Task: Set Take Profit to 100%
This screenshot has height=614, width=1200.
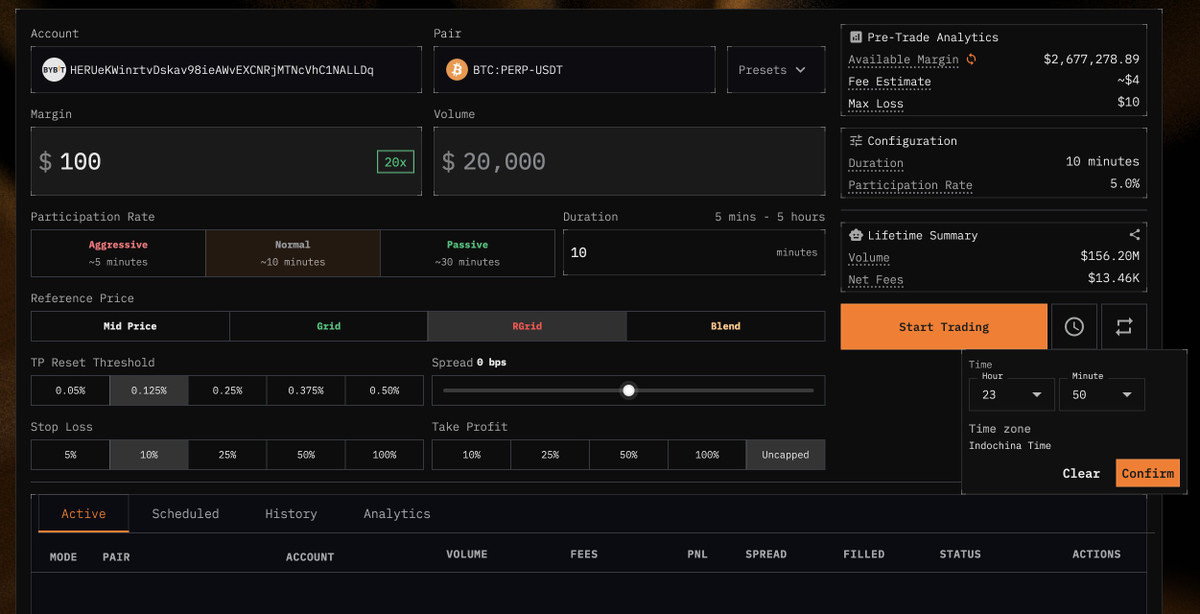Action: pyautogui.click(x=707, y=454)
